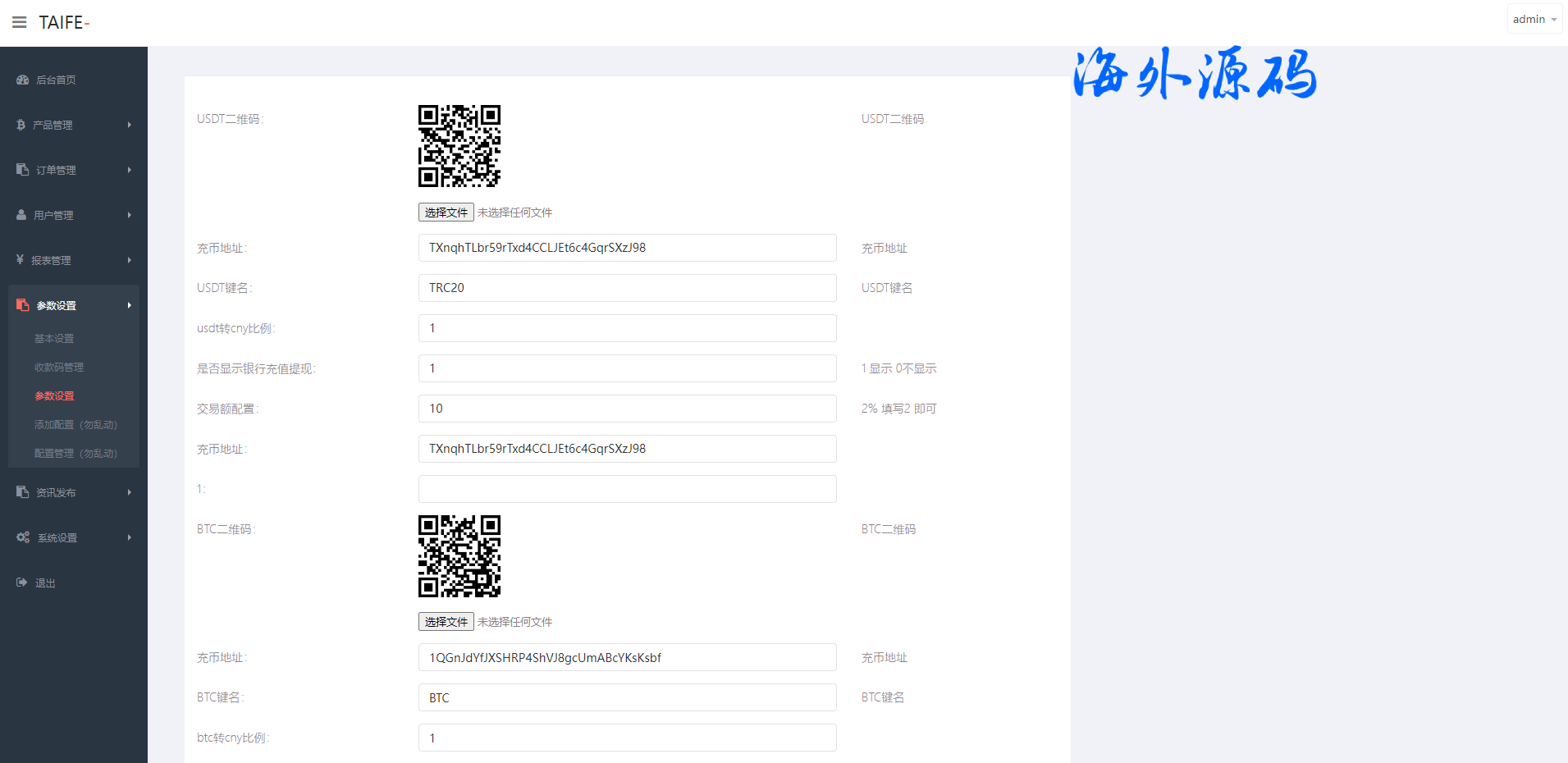Click the hamburger menu icon beside TAIFE
The width and height of the screenshot is (1568, 763).
coord(20,22)
